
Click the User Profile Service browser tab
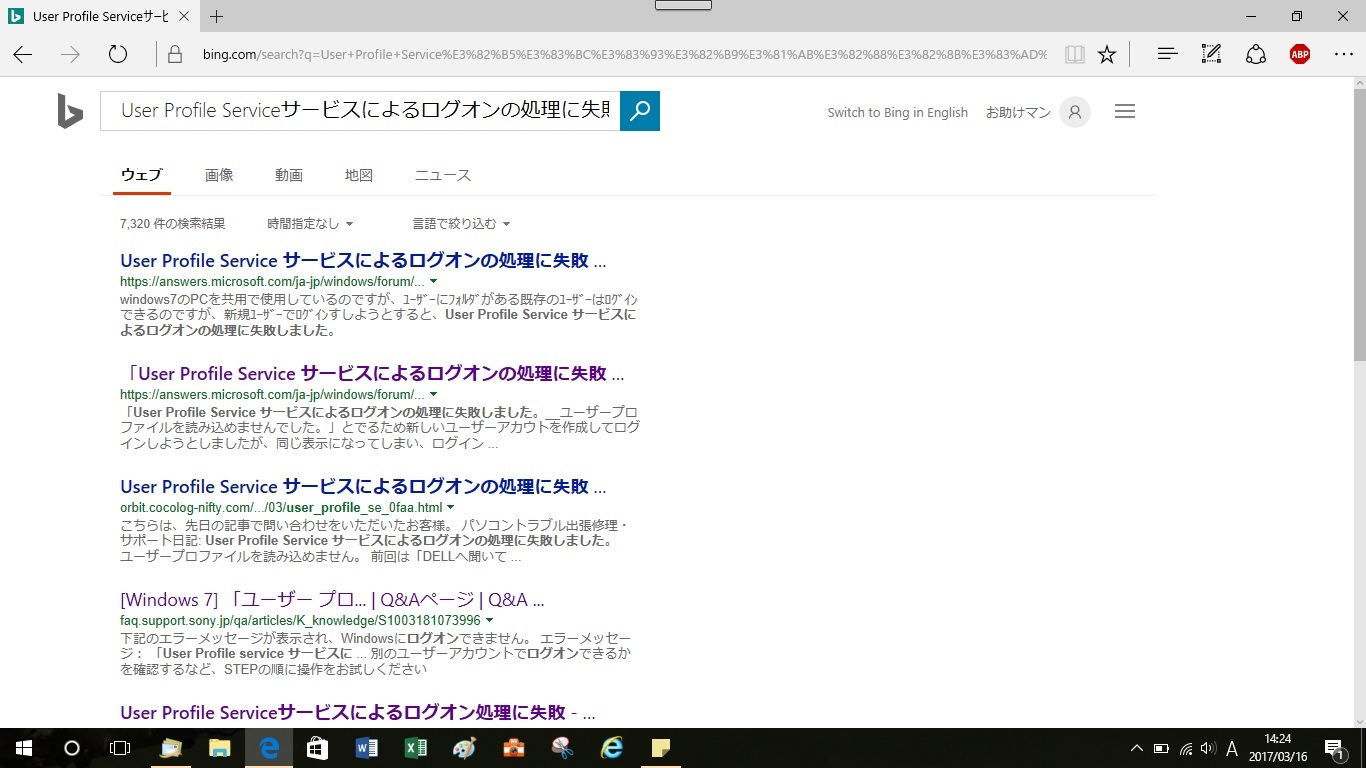tap(100, 16)
